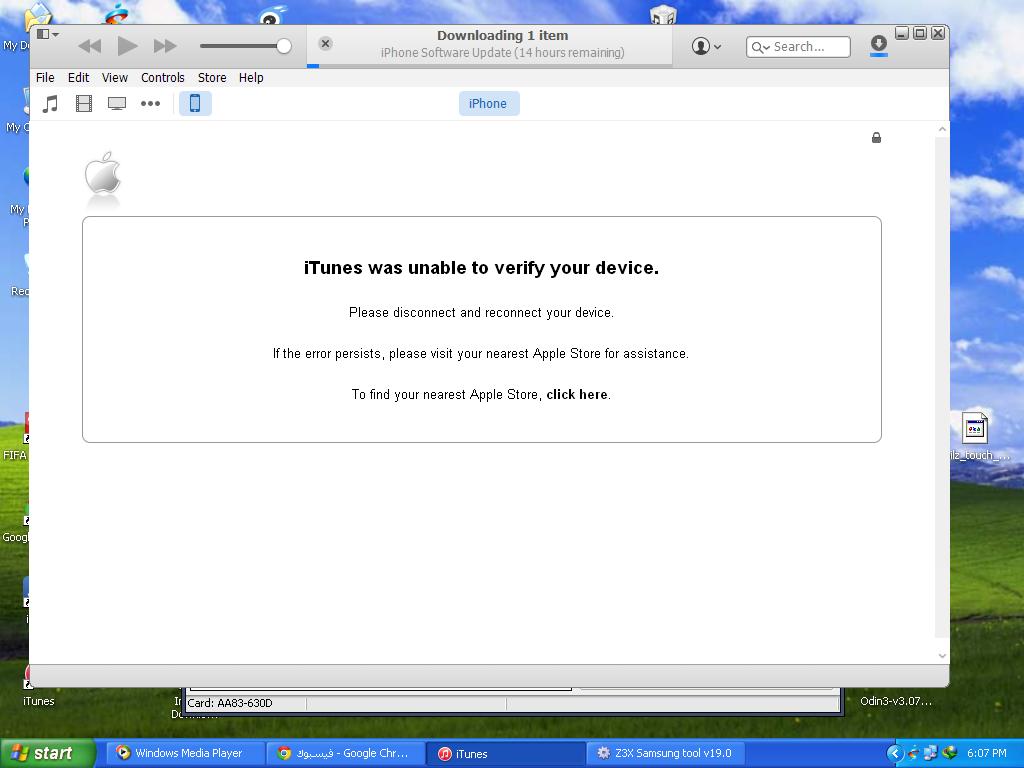This screenshot has width=1024, height=768.
Task: Open the Help menu
Action: click(251, 78)
